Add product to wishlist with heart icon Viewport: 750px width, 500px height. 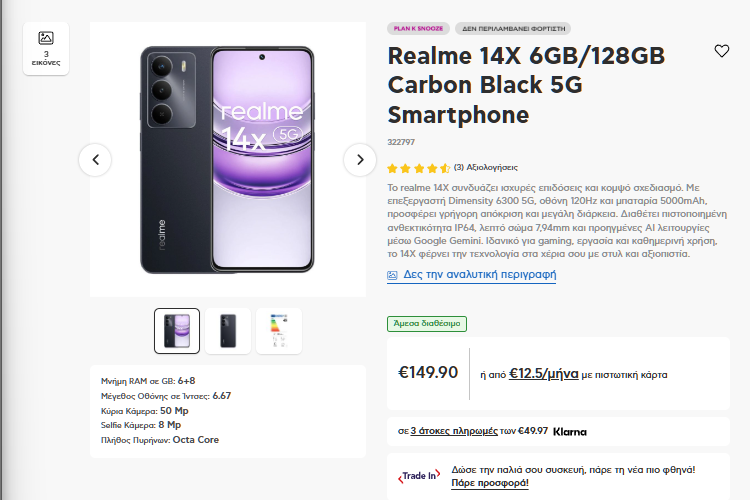pyautogui.click(x=722, y=51)
